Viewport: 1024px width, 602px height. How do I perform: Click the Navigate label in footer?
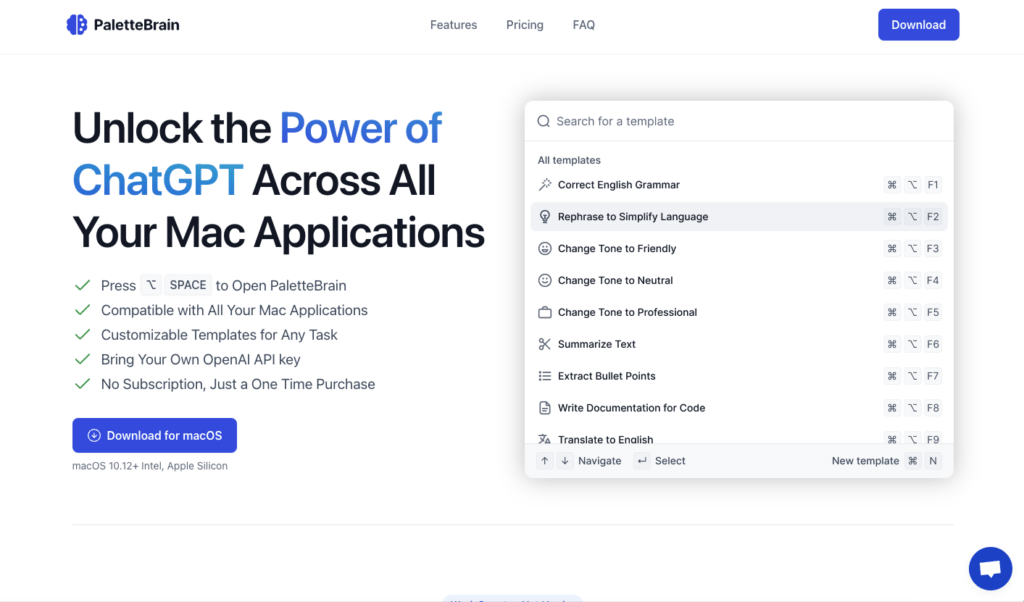(x=600, y=461)
